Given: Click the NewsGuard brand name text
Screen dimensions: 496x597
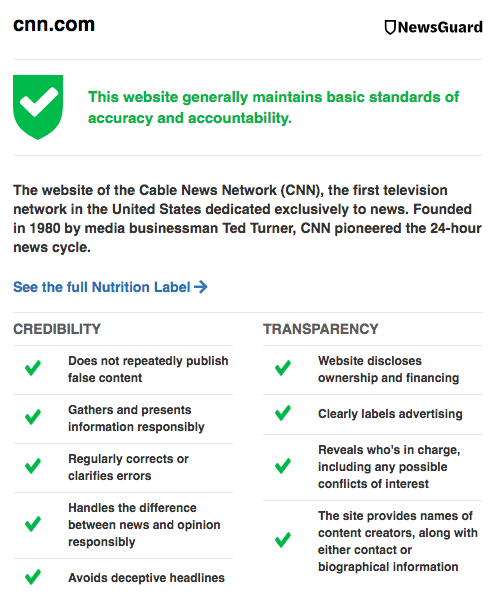Looking at the screenshot, I should click(x=440, y=27).
